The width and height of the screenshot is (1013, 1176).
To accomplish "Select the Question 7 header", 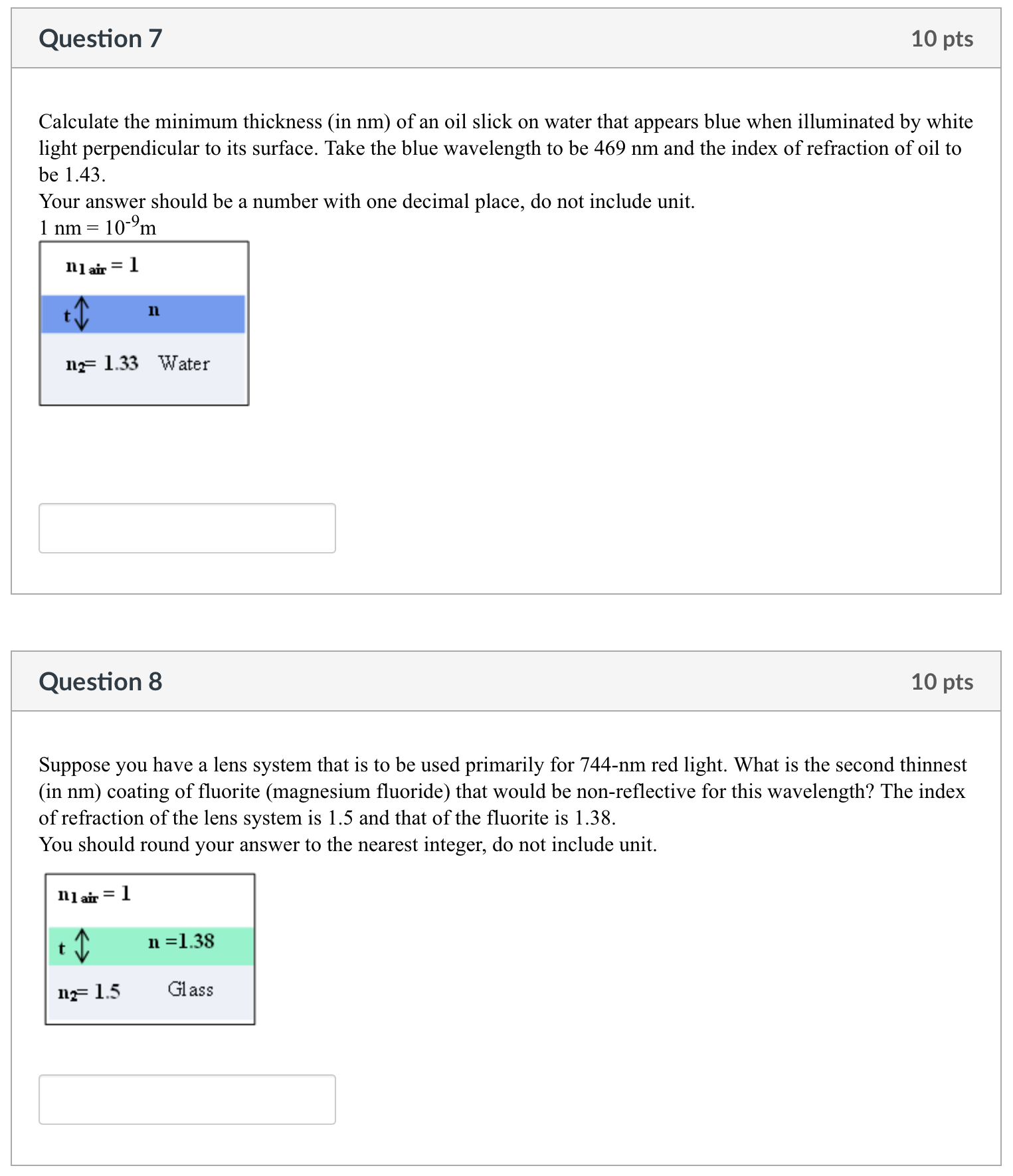I will tap(100, 39).
